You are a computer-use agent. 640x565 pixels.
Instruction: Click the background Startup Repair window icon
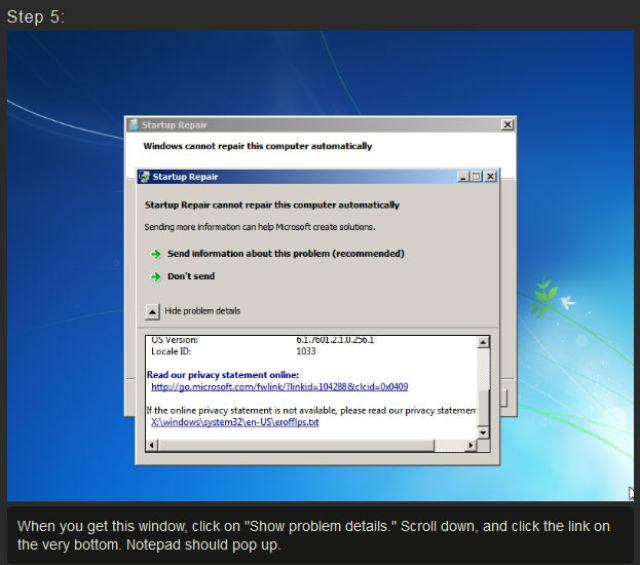133,125
